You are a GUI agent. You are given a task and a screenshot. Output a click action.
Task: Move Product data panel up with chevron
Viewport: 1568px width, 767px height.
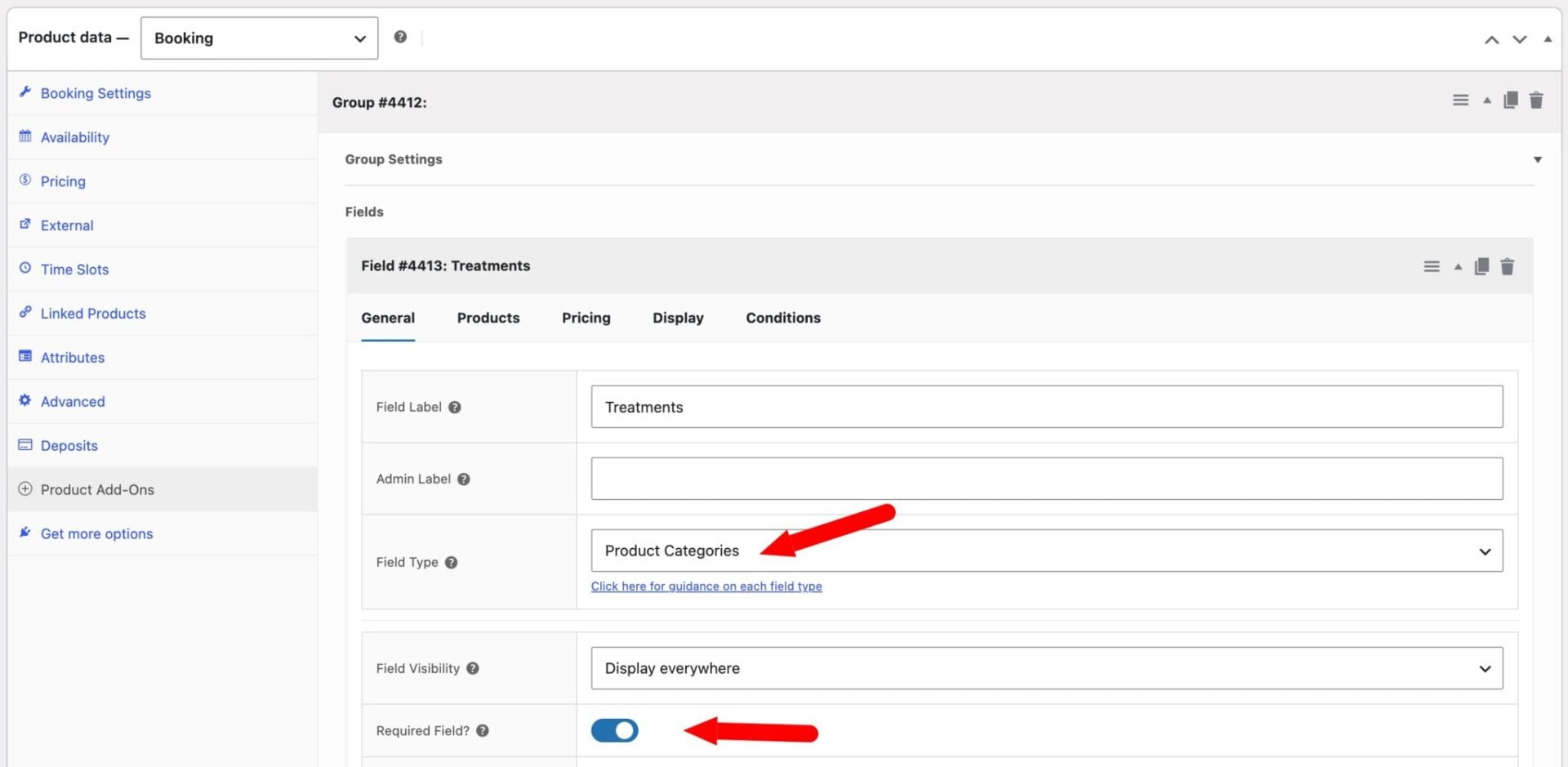[1491, 39]
